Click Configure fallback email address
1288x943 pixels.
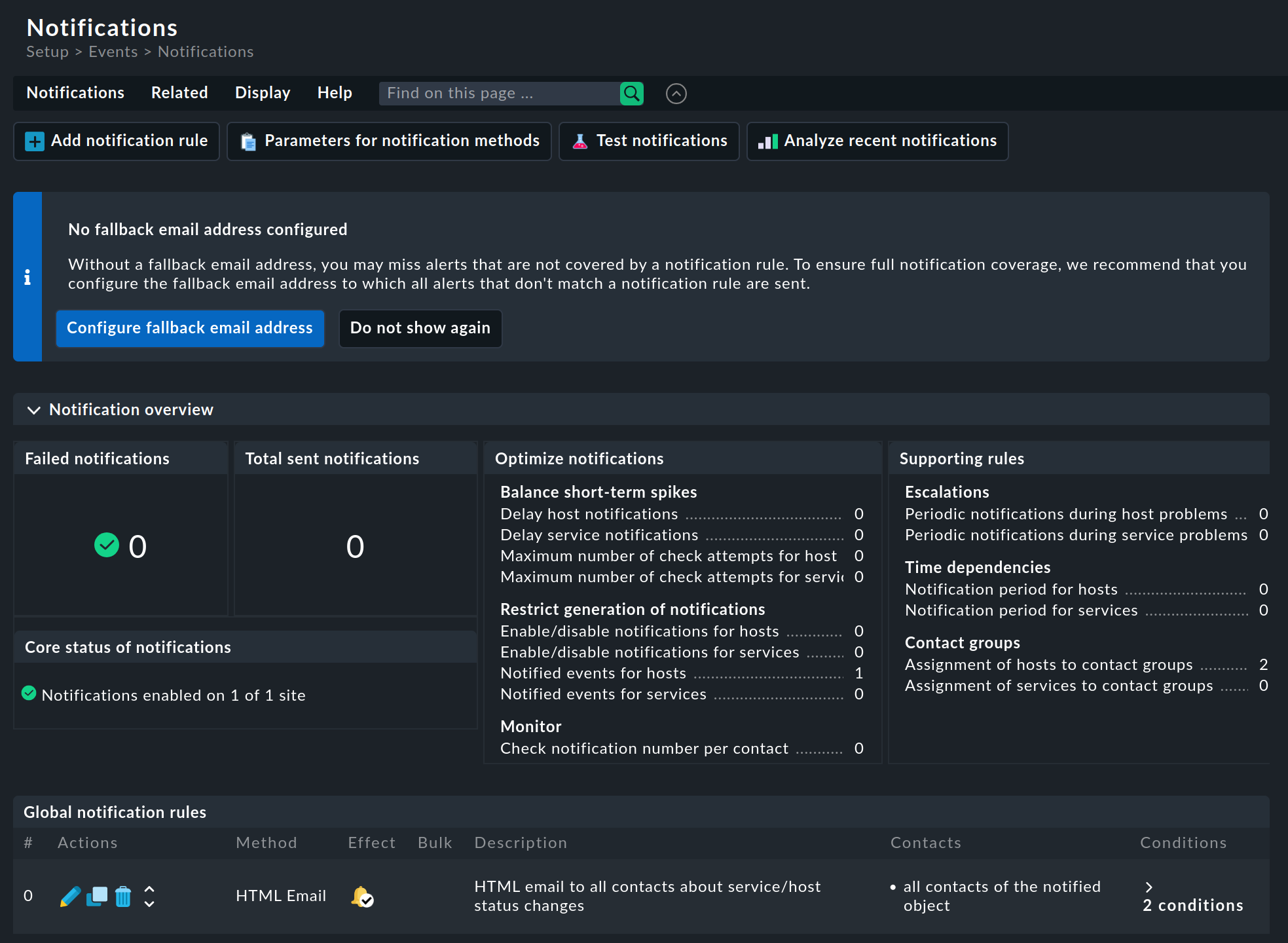click(x=190, y=328)
